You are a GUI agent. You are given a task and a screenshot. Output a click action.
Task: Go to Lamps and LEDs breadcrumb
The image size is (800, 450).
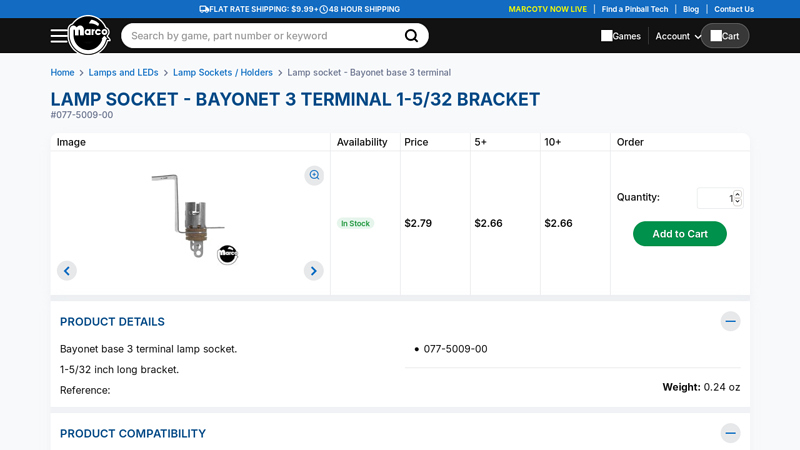click(123, 72)
